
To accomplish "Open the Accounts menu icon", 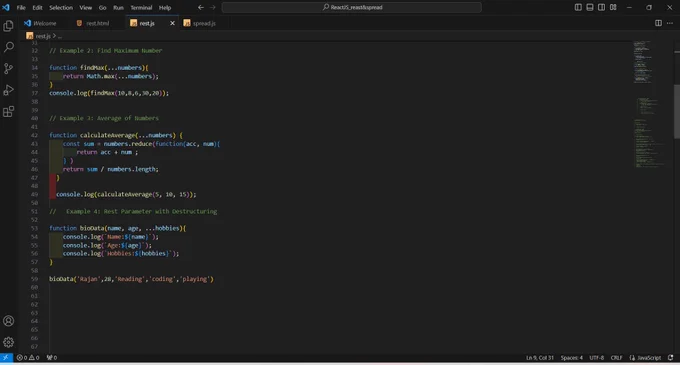I will pyautogui.click(x=8, y=321).
